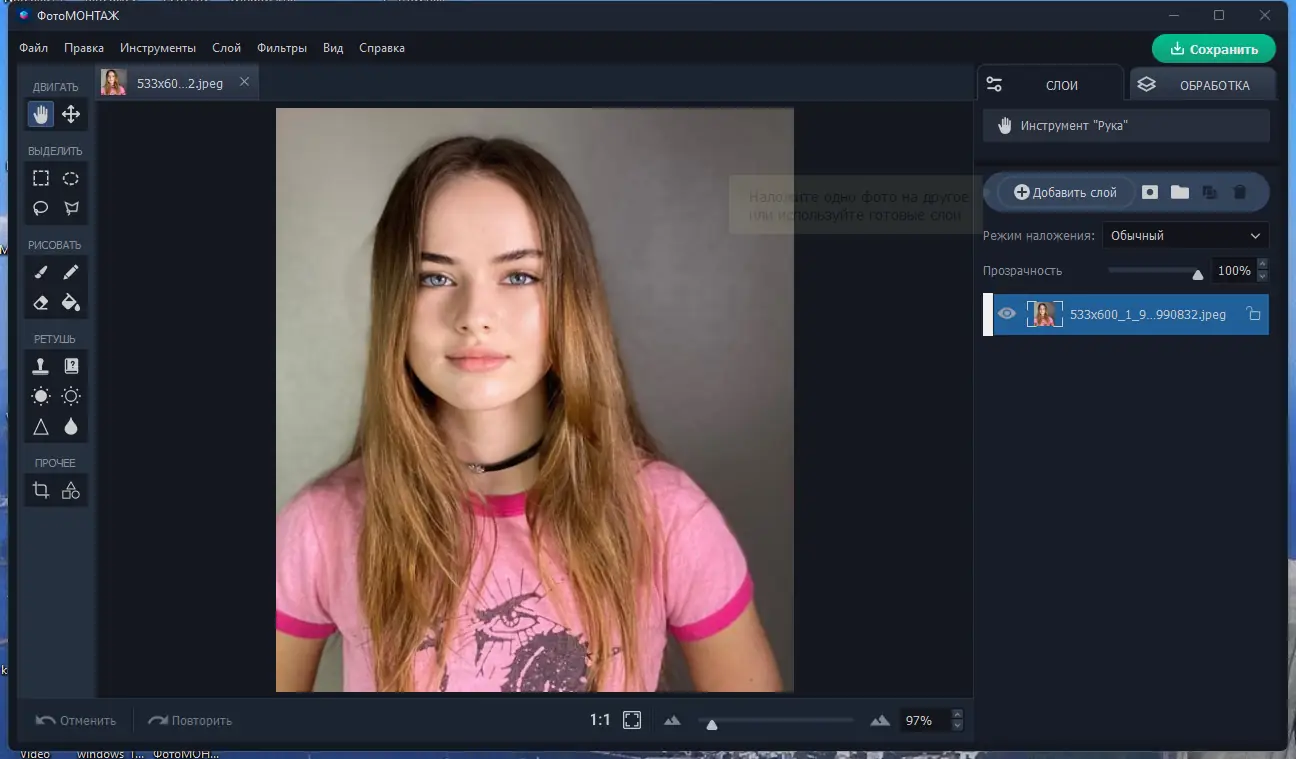Open the Video taskbar item
1296x759 pixels.
[34, 753]
